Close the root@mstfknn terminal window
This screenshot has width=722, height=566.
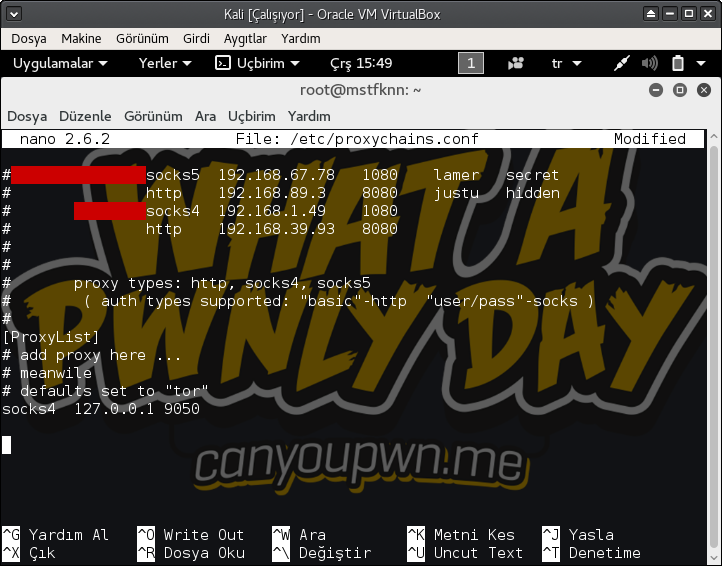coord(702,90)
